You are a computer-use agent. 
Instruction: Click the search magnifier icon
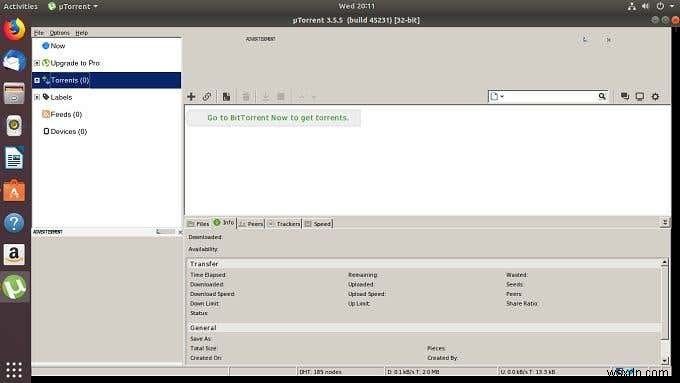[x=602, y=96]
